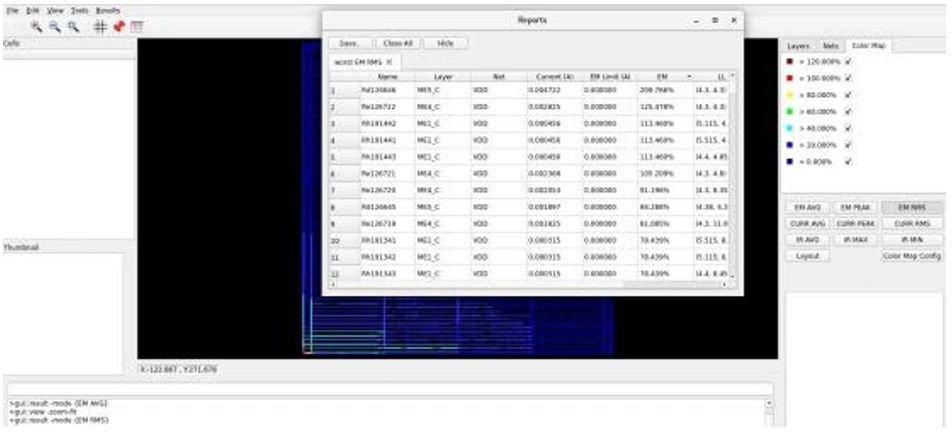Image resolution: width=952 pixels, height=433 pixels.
Task: Toggle the > 60.000% color map checkbox
Action: [848, 112]
